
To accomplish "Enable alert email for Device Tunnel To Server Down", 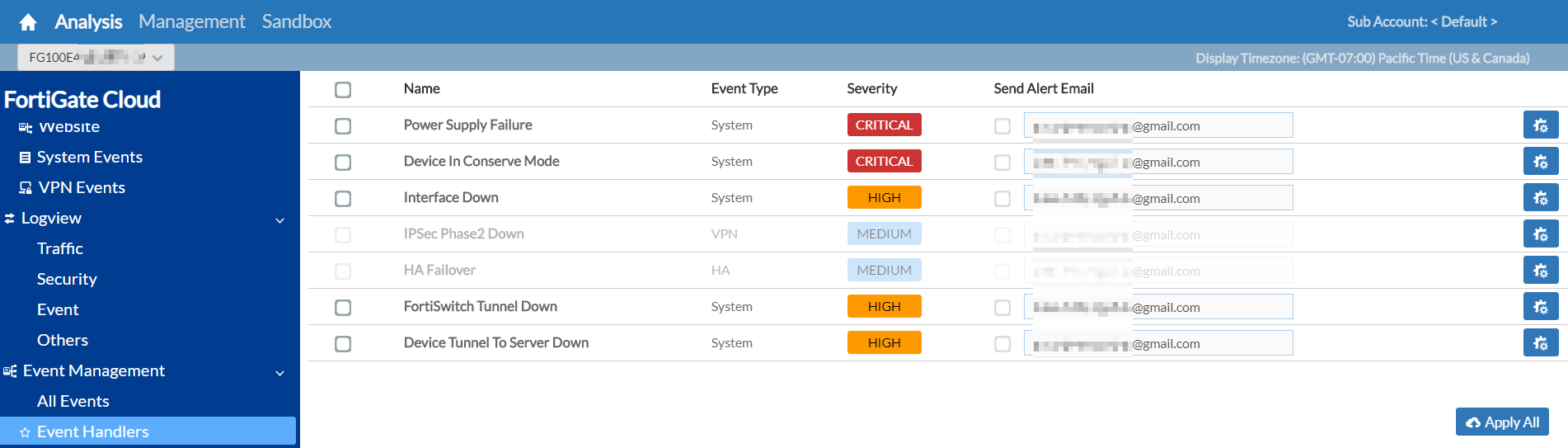I will click(1002, 343).
